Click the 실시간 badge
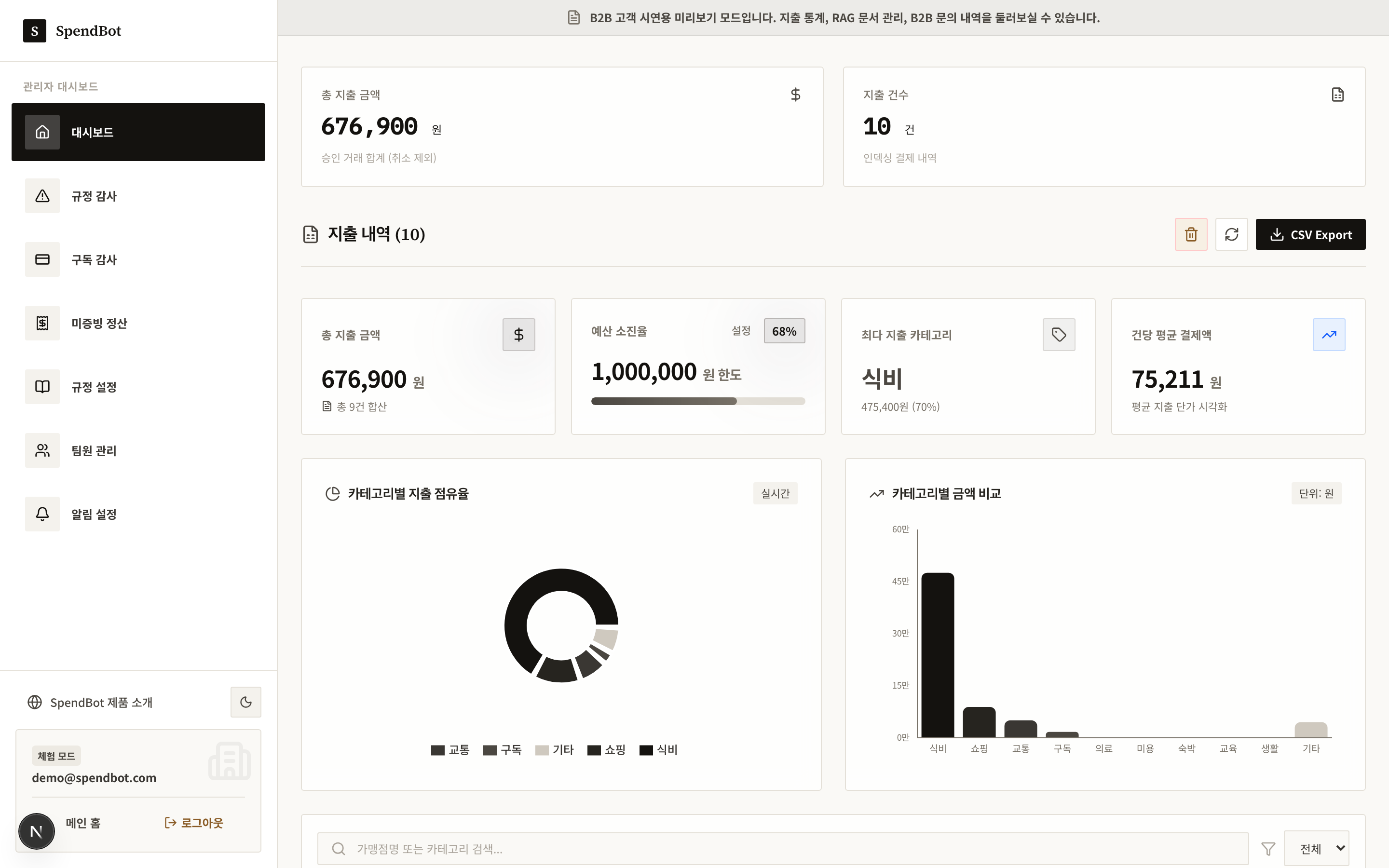This screenshot has width=1389, height=868. (776, 493)
